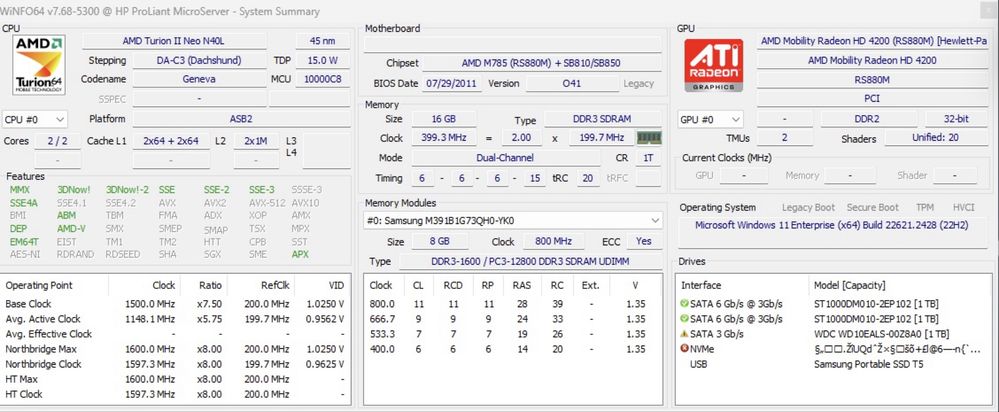The height and width of the screenshot is (412, 999).
Task: Open the CPU #0 selector dropdown
Action: point(35,119)
